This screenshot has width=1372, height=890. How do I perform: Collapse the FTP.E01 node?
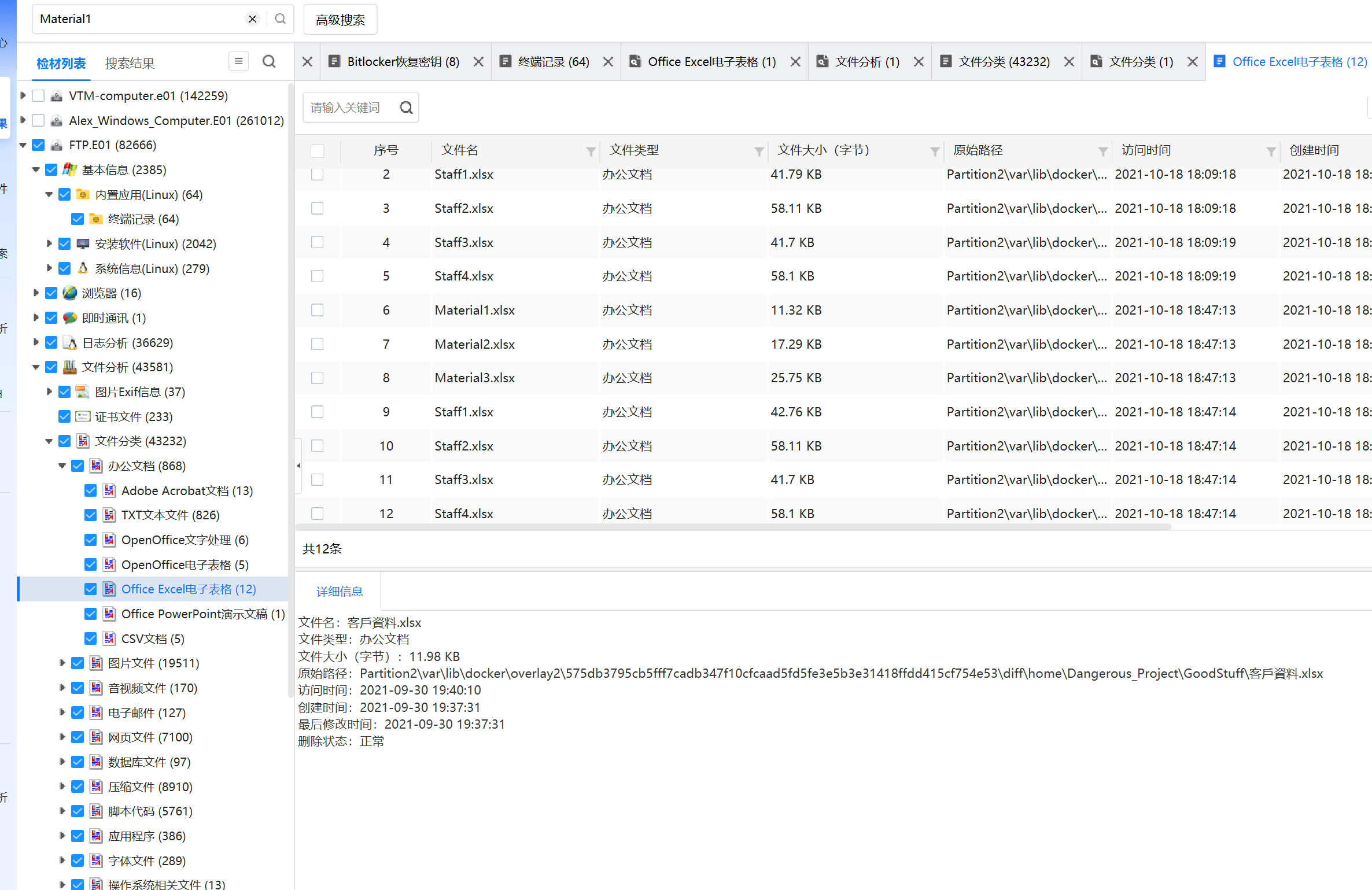pyautogui.click(x=23, y=145)
